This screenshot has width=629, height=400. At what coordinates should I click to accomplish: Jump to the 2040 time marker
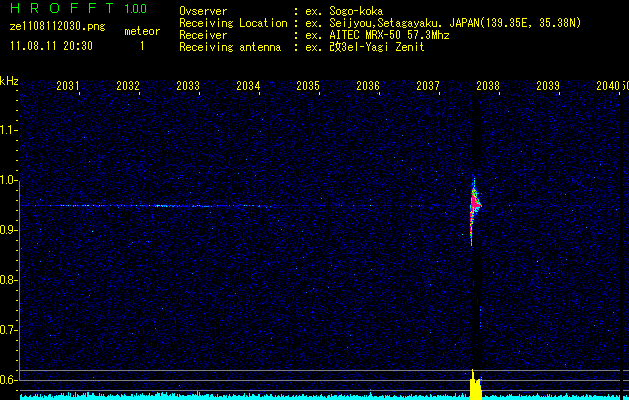(x=607, y=86)
